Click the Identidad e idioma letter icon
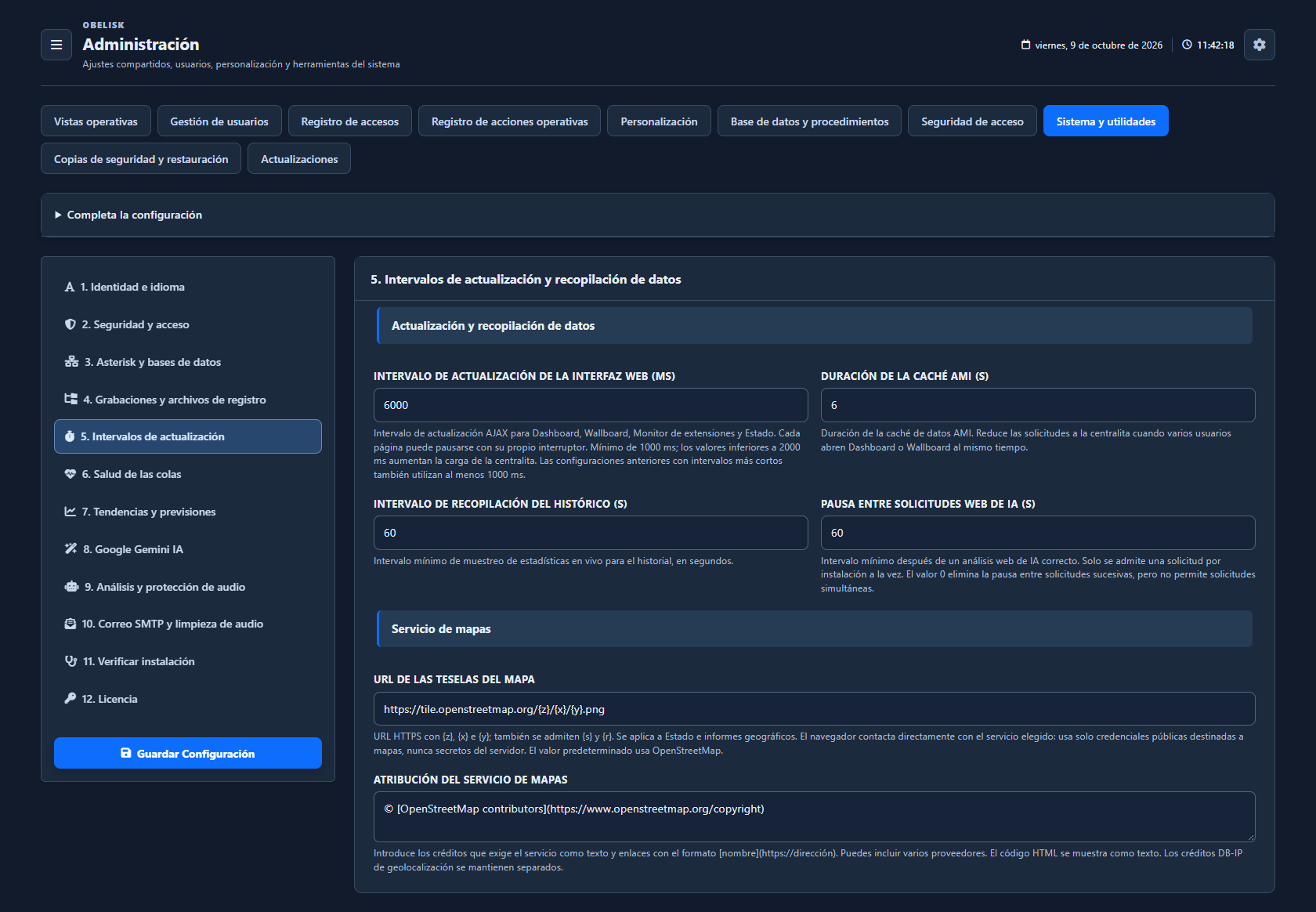The height and width of the screenshot is (912, 1316). click(x=70, y=287)
